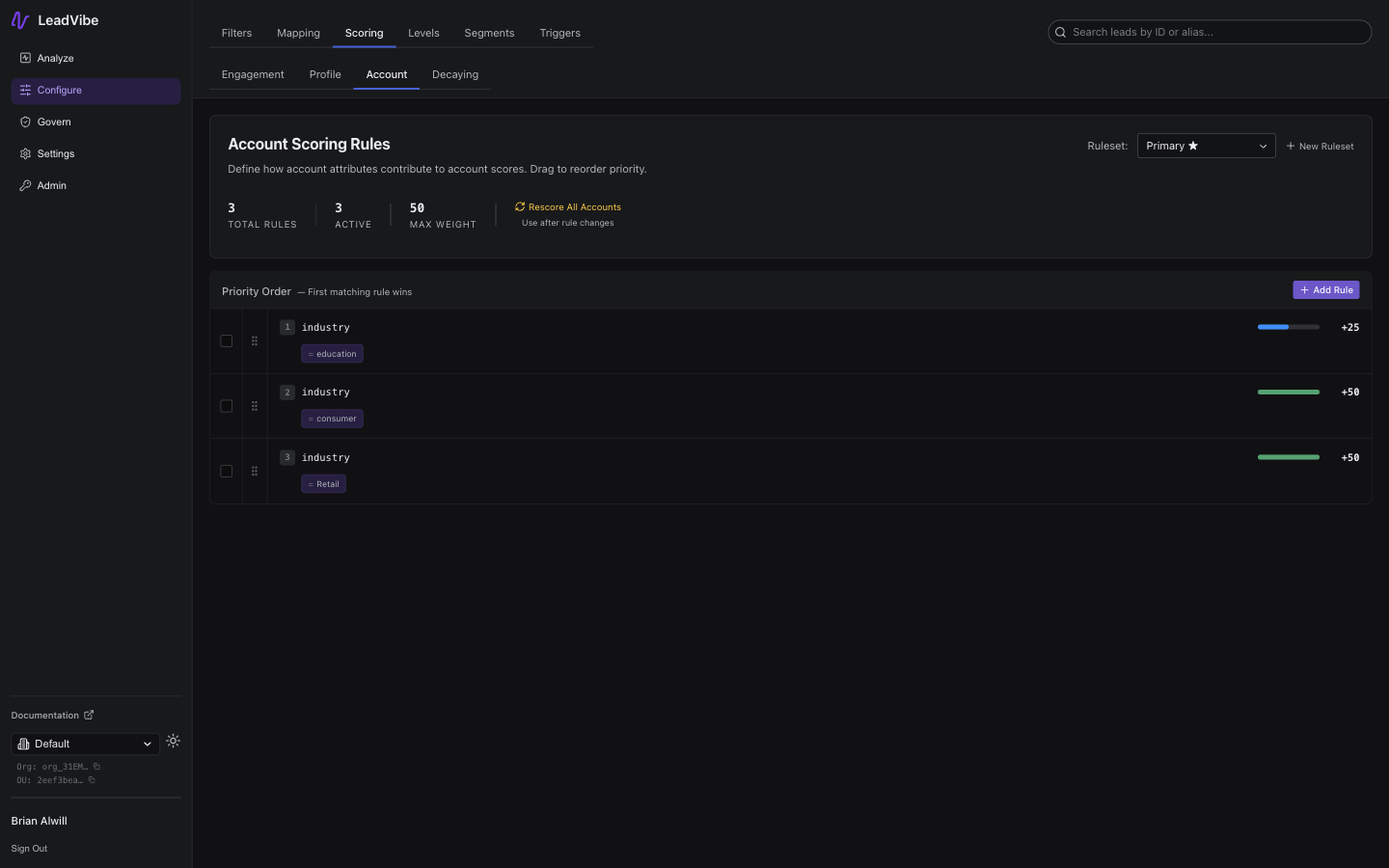Expand the Default environment dropdown

tap(85, 744)
